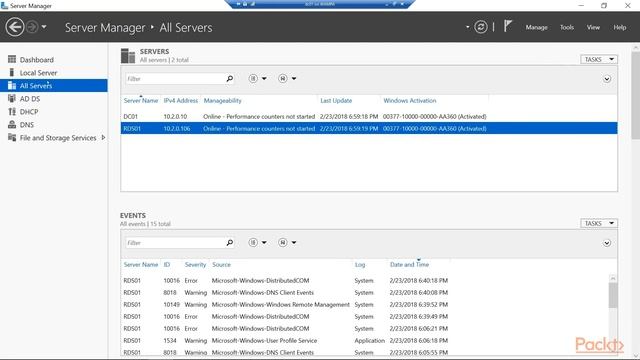Select the RDS01 server row

click(x=369, y=128)
